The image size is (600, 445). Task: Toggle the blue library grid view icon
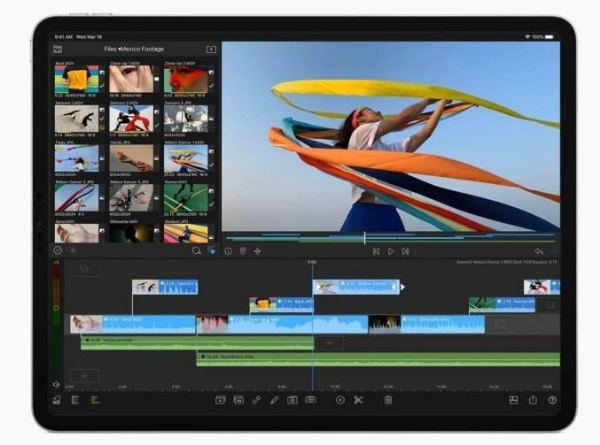click(x=212, y=251)
